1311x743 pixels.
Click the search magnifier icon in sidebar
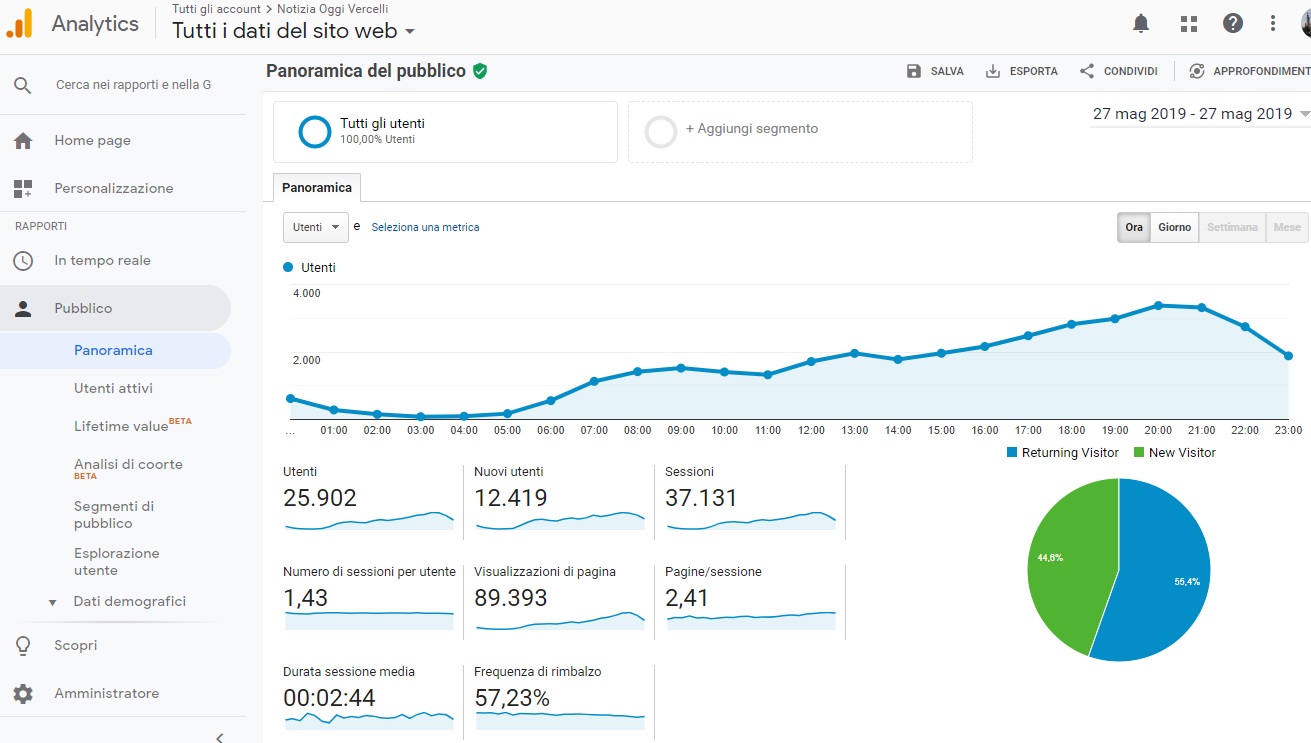click(23, 85)
